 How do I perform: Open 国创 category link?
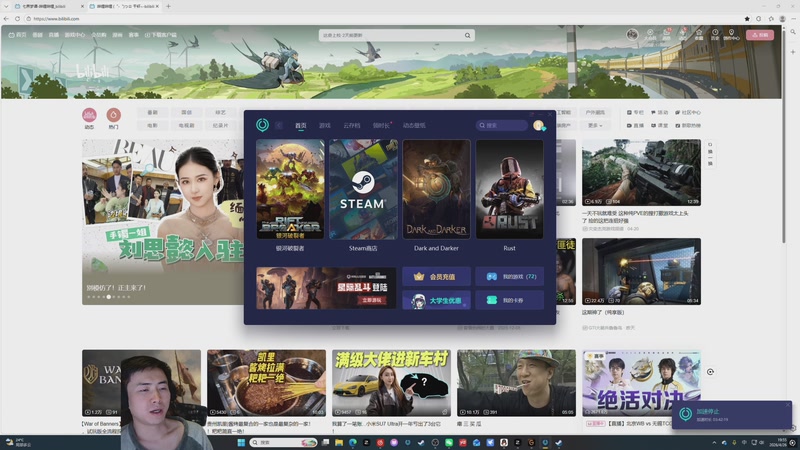click(x=187, y=112)
